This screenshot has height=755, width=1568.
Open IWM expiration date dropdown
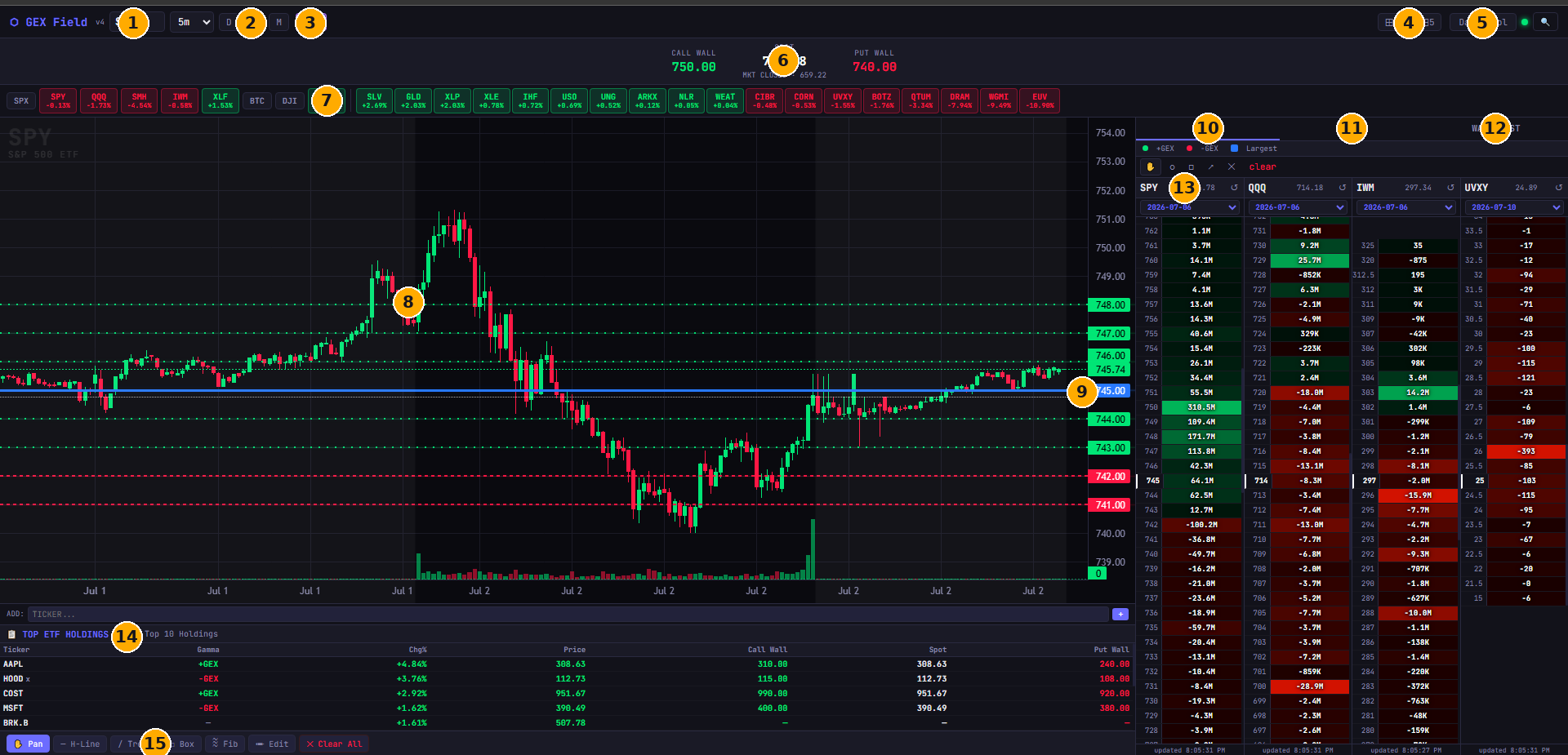1406,207
